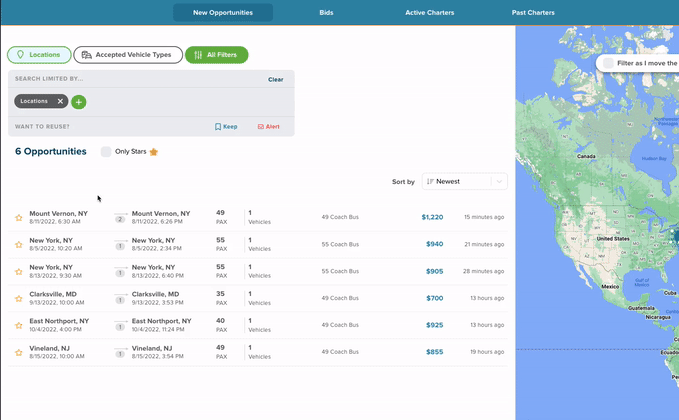
Task: Open Accepted Vehicle Types filter
Action: [x=128, y=55]
